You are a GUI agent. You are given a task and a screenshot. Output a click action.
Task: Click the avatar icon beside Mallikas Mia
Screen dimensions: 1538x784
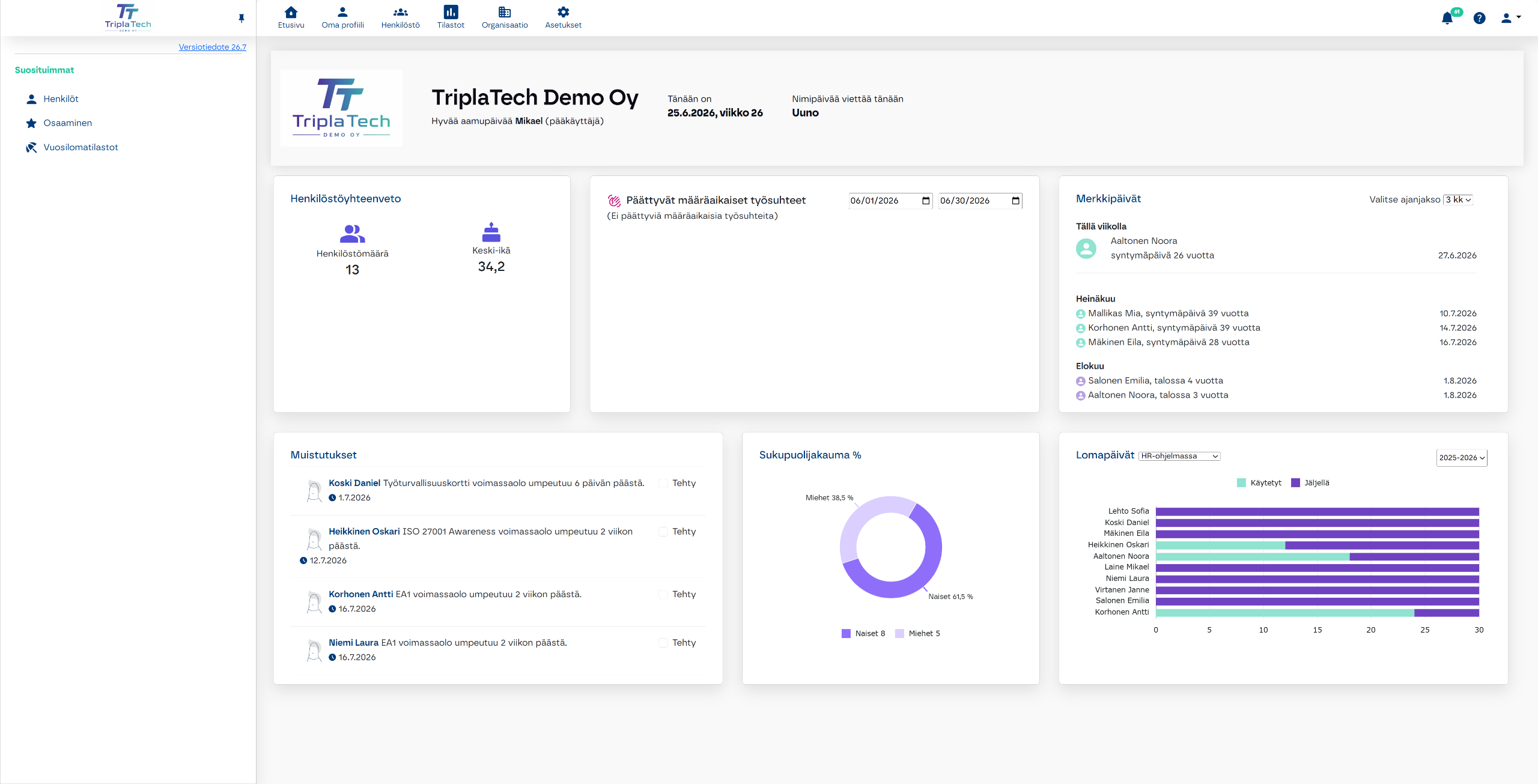pyautogui.click(x=1081, y=314)
